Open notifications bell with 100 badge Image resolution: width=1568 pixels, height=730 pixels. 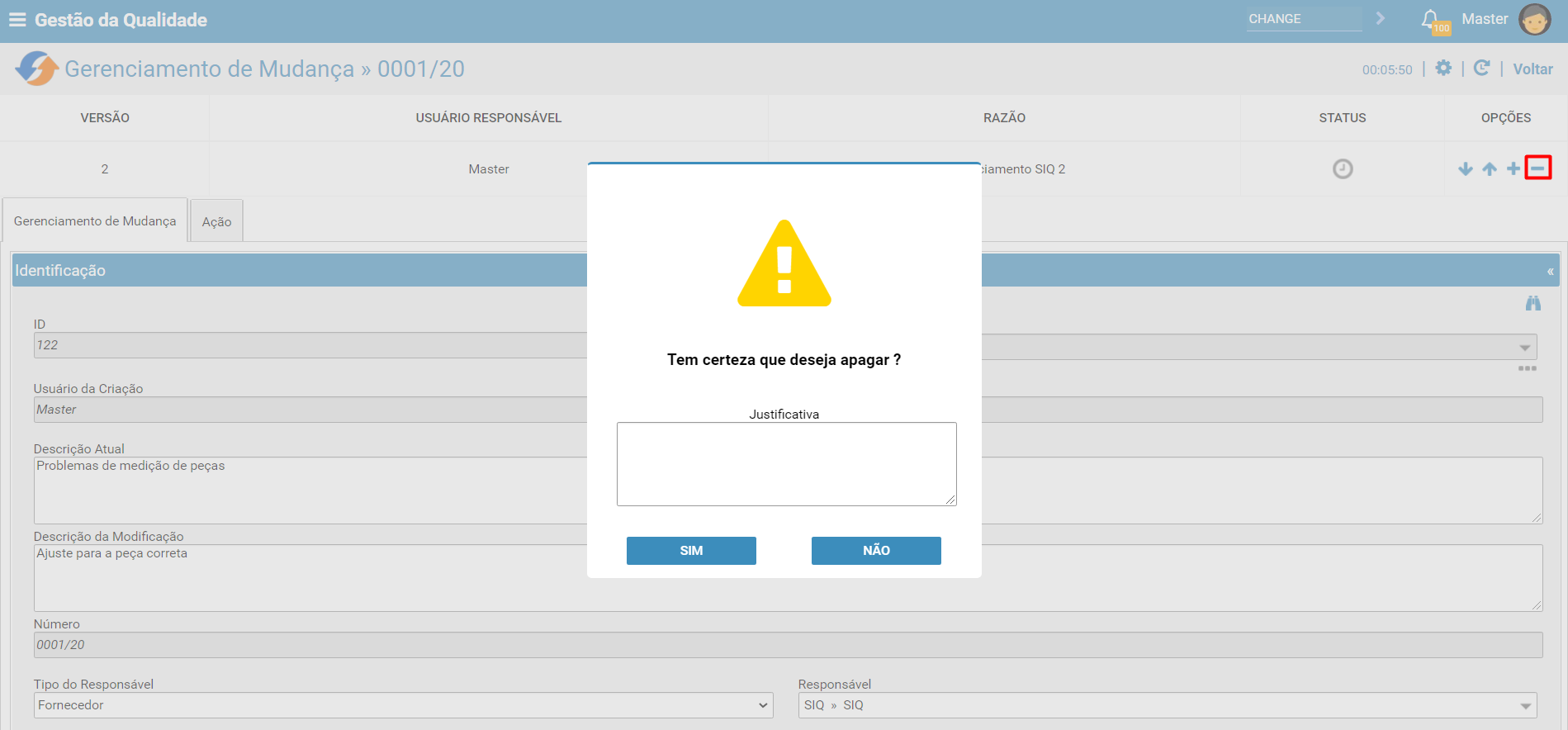(x=1434, y=21)
